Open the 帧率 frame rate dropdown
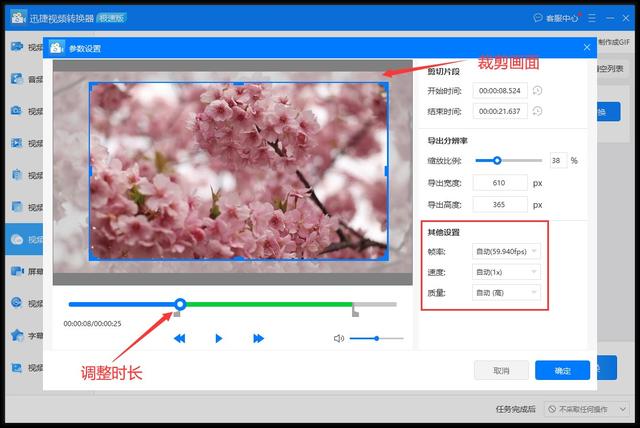The height and width of the screenshot is (428, 640). 506,251
